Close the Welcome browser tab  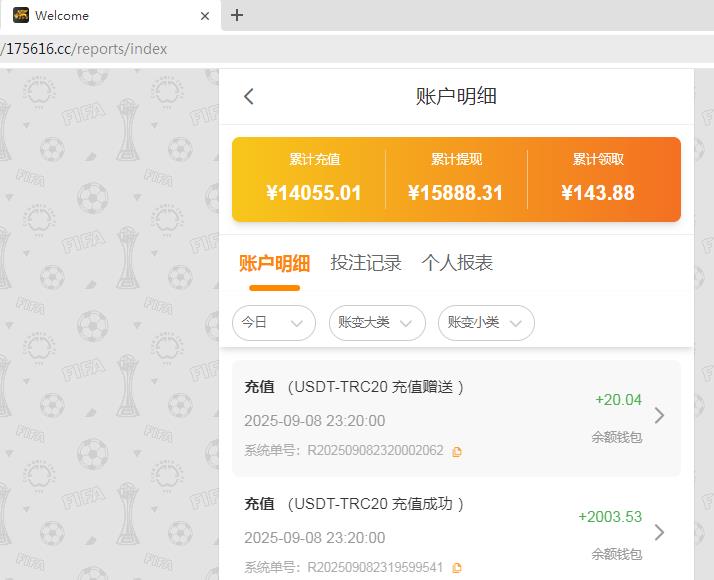click(x=205, y=15)
